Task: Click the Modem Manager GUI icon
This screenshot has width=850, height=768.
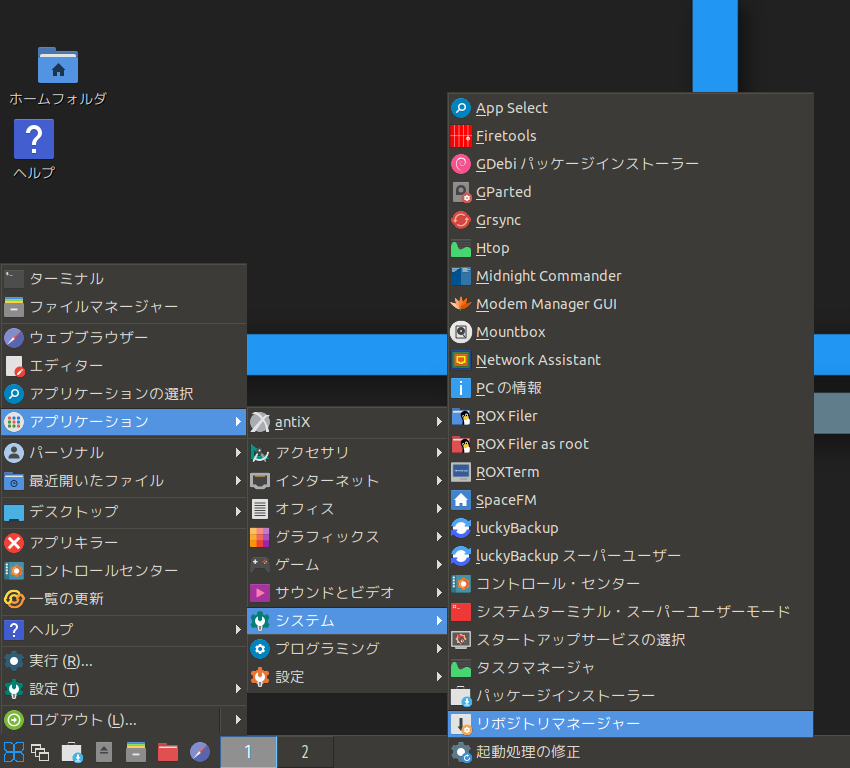Action: coord(461,304)
